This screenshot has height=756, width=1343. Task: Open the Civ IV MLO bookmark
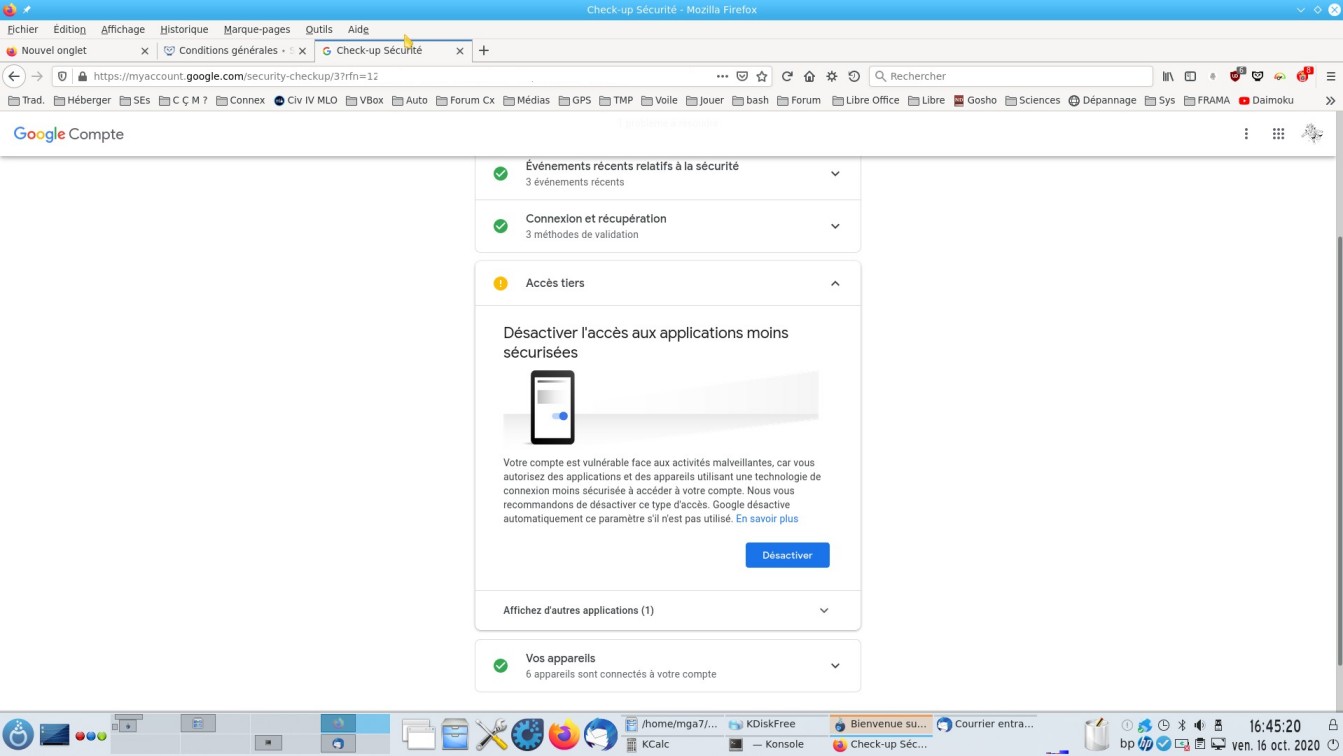tap(306, 100)
